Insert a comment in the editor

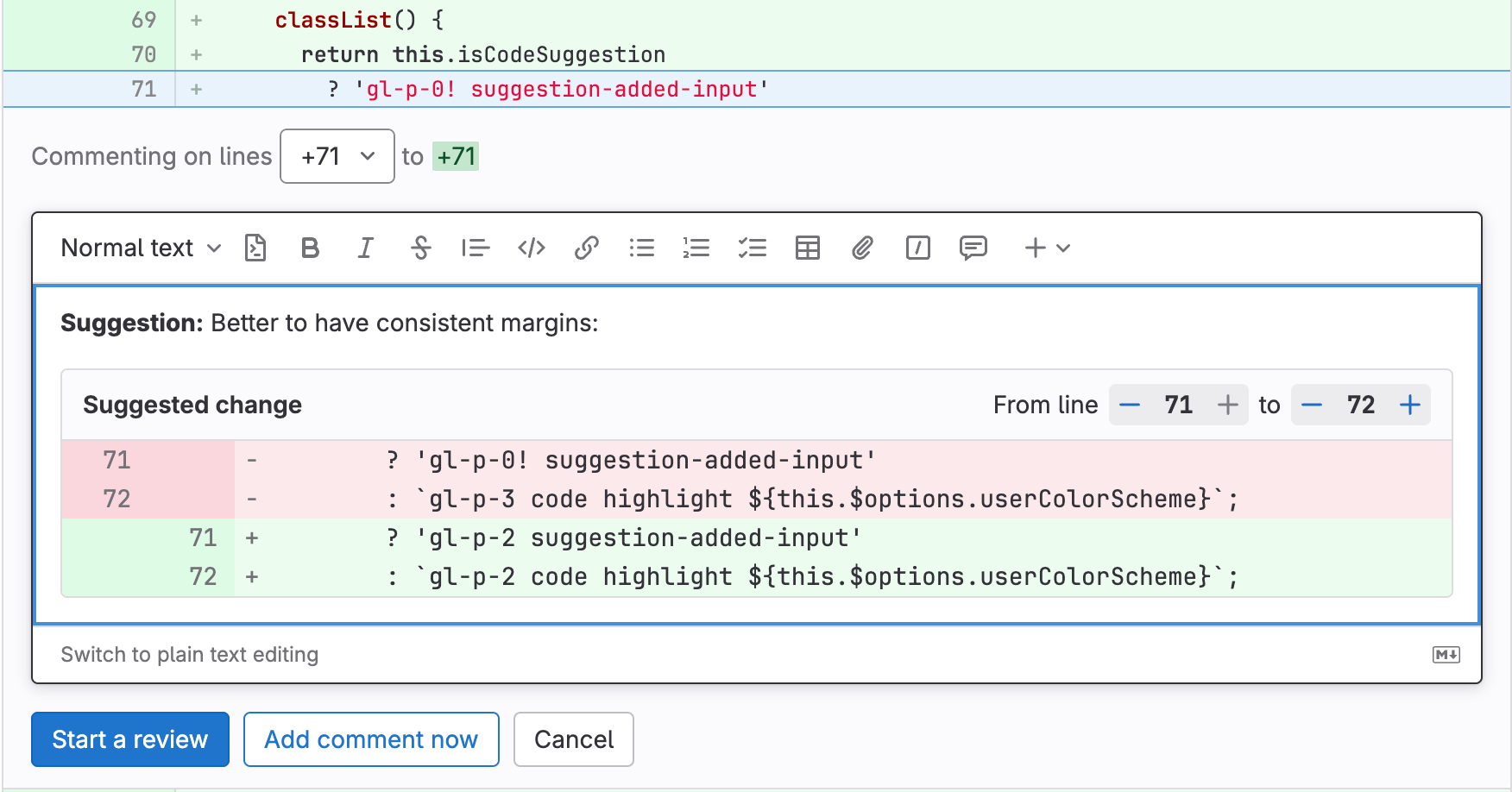point(973,248)
